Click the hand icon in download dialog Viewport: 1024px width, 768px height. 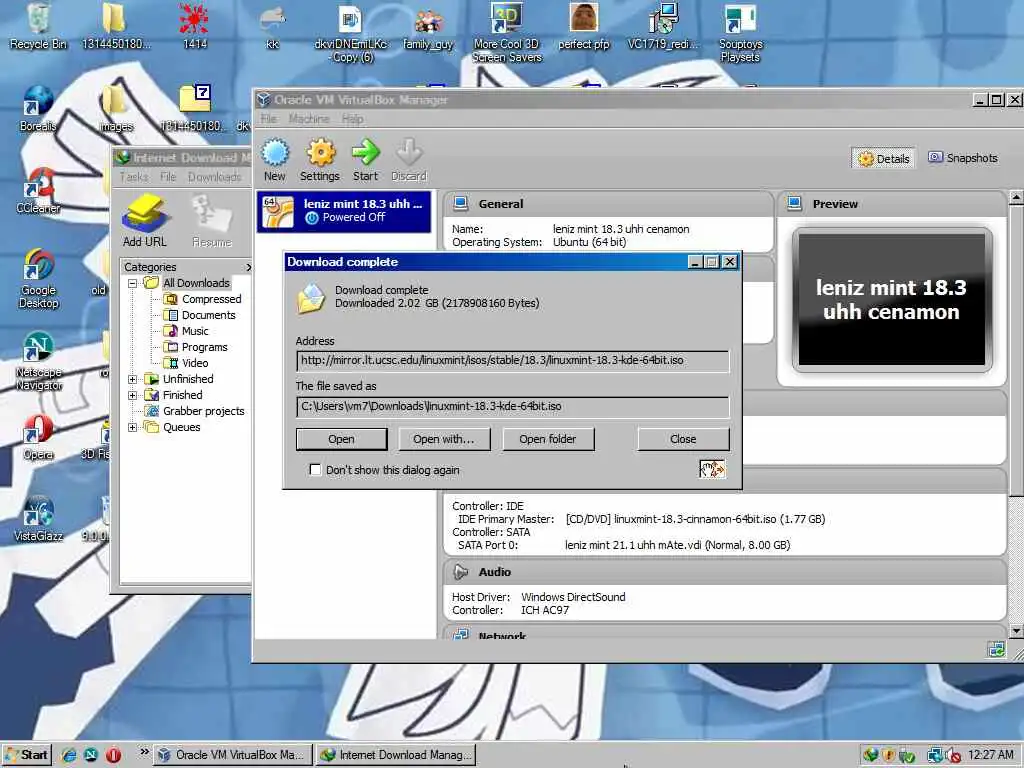(712, 469)
